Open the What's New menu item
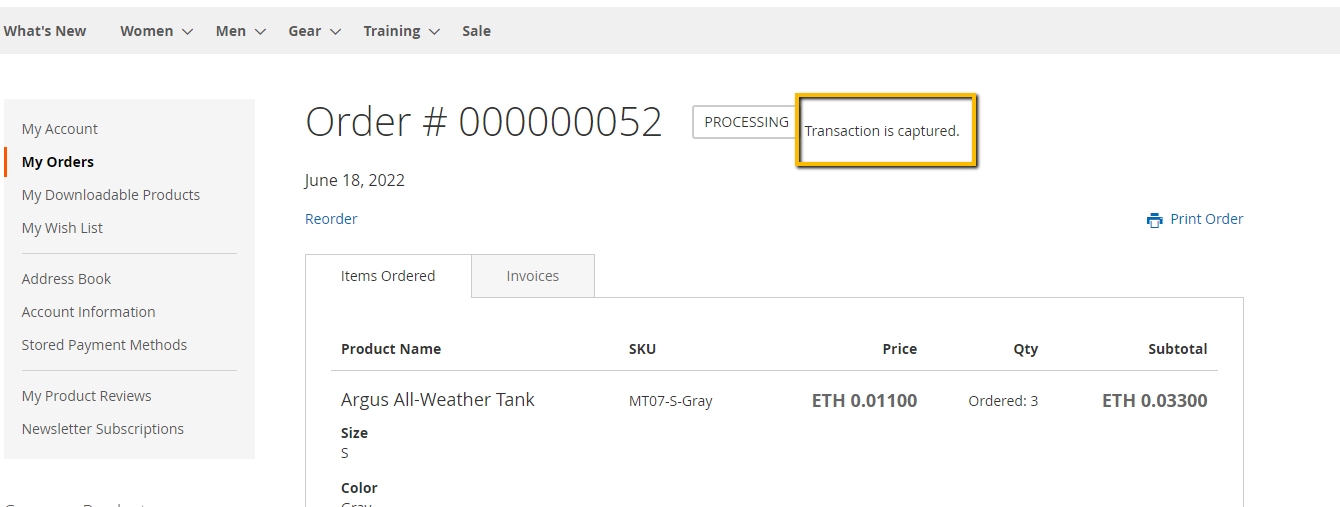The width and height of the screenshot is (1340, 507). [x=45, y=31]
